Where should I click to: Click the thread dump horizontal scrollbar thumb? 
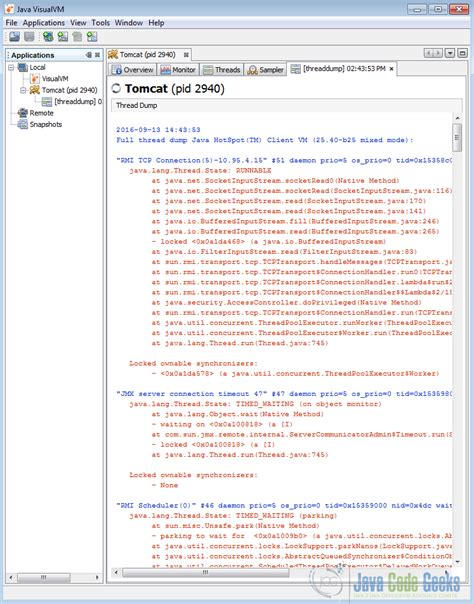point(206,572)
